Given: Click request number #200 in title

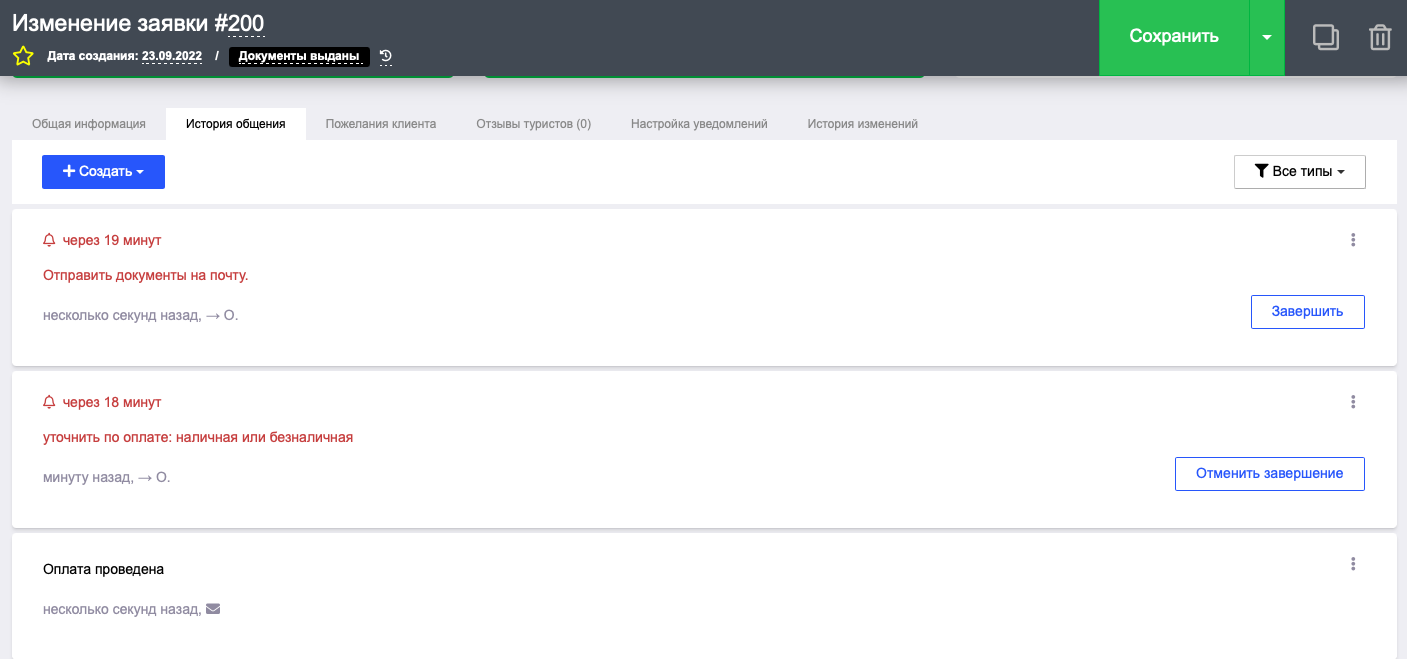Looking at the screenshot, I should (239, 23).
